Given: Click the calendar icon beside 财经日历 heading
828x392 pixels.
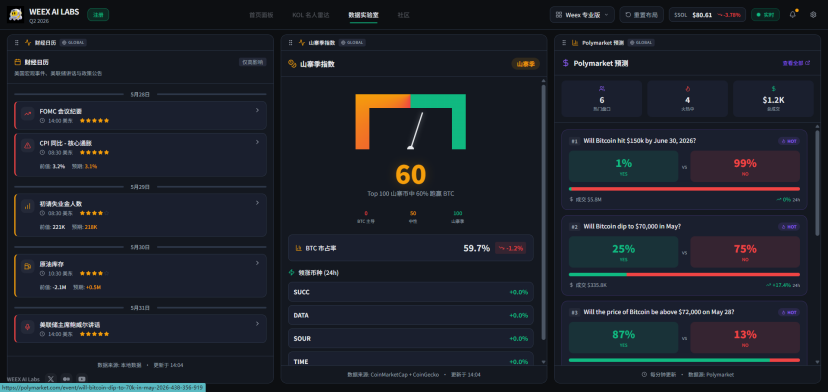Looking at the screenshot, I should pyautogui.click(x=17, y=62).
